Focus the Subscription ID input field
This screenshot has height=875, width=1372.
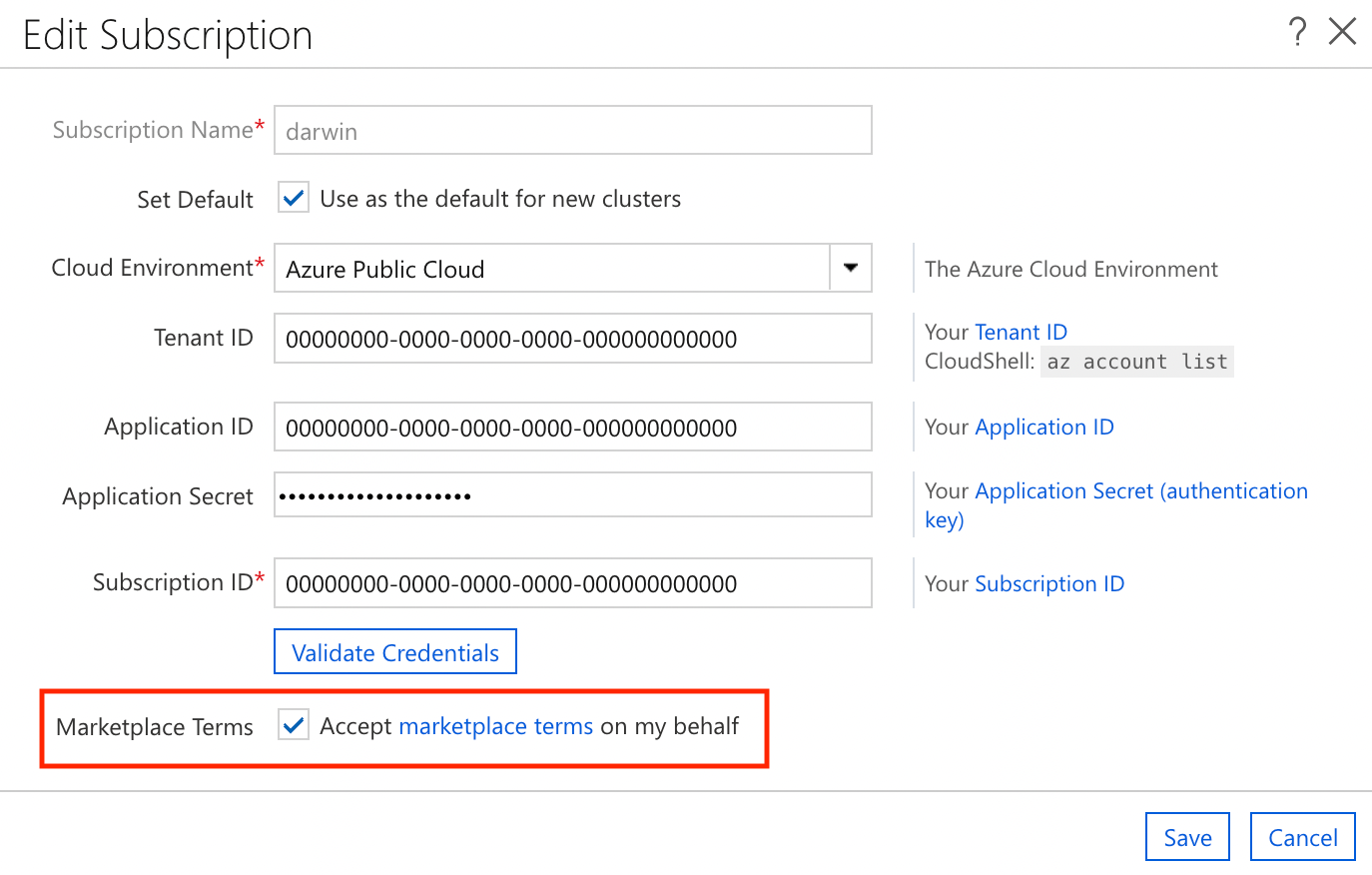(x=573, y=583)
